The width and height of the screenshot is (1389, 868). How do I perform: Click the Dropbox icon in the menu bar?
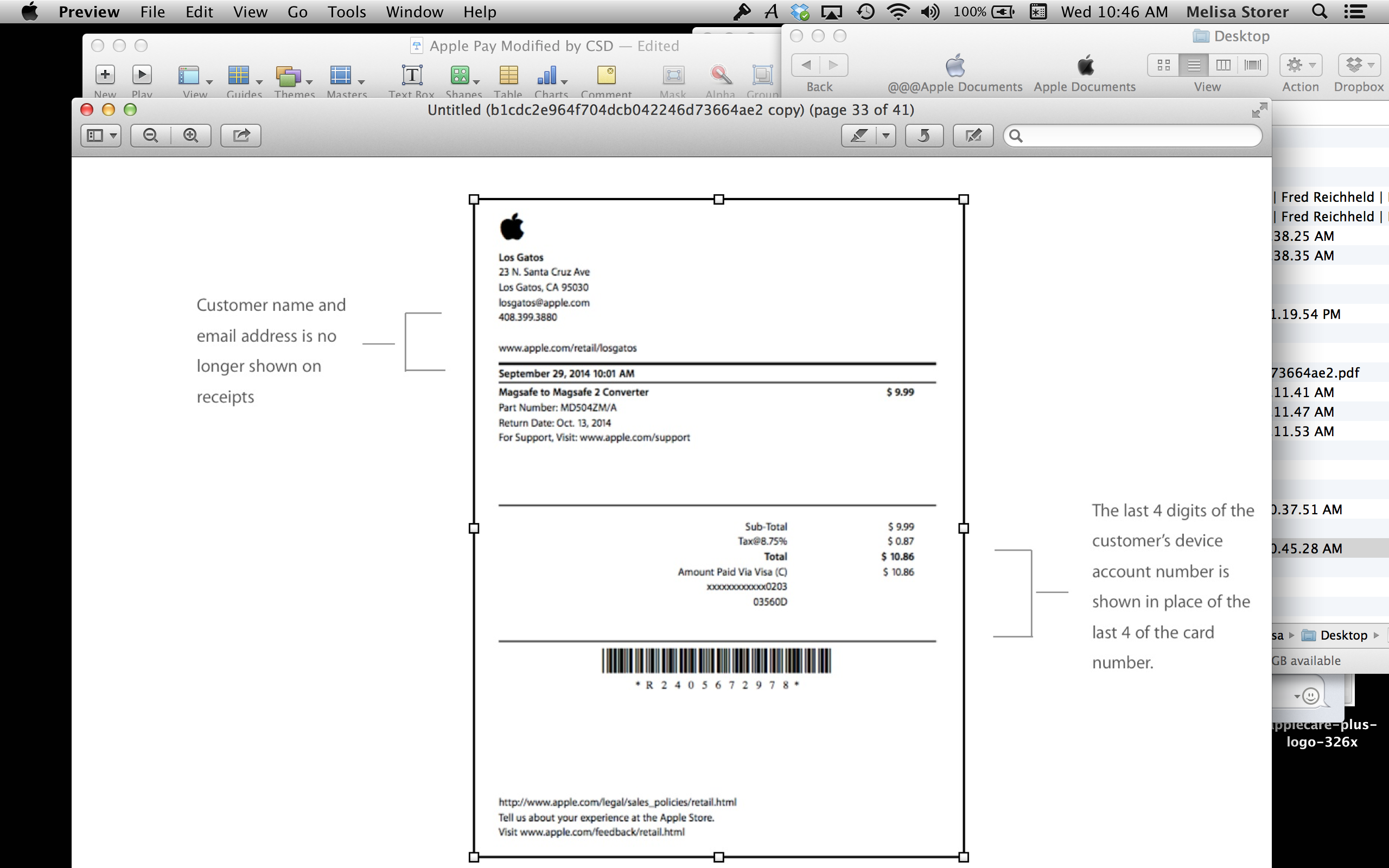(800, 11)
